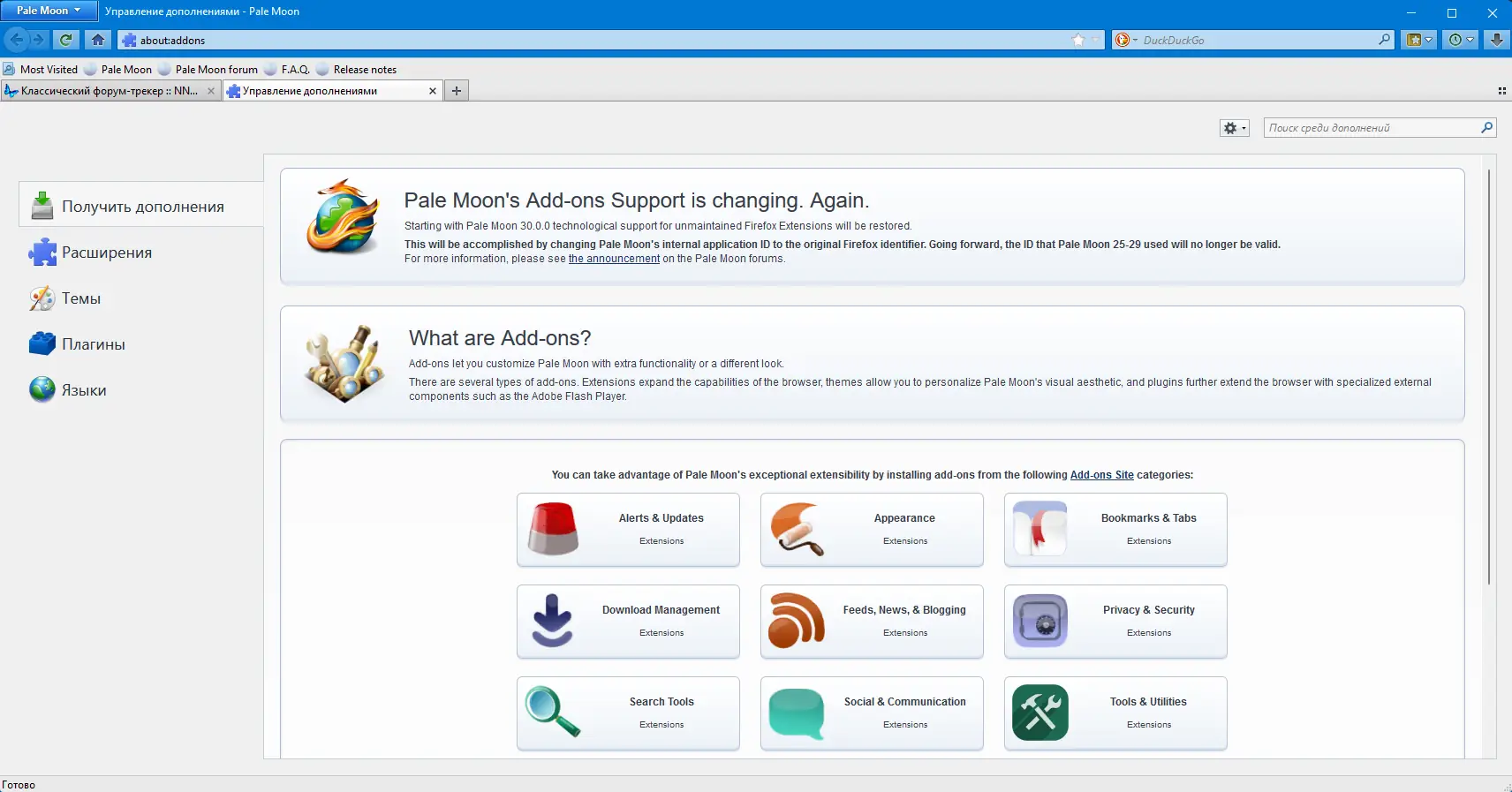Expand the dropdown arrow beside the bookmark star

point(1095,40)
